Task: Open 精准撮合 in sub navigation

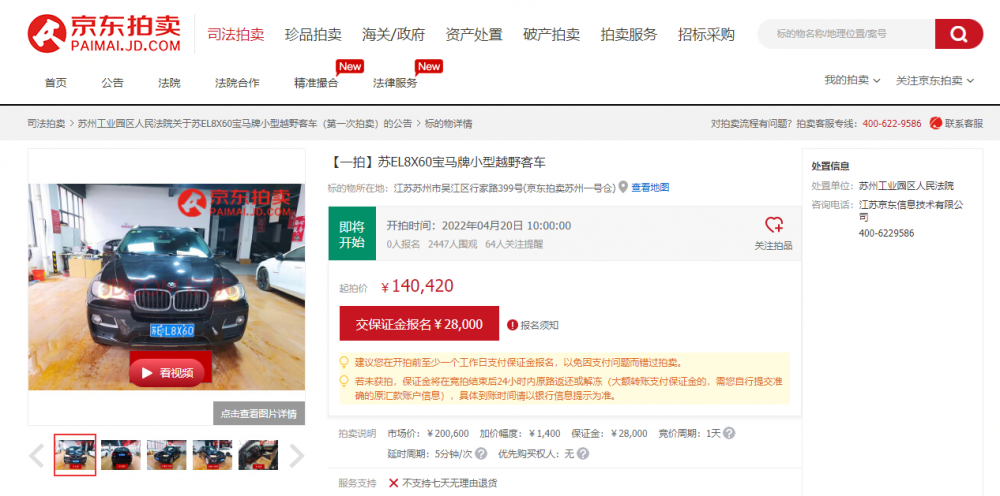Action: coord(316,83)
